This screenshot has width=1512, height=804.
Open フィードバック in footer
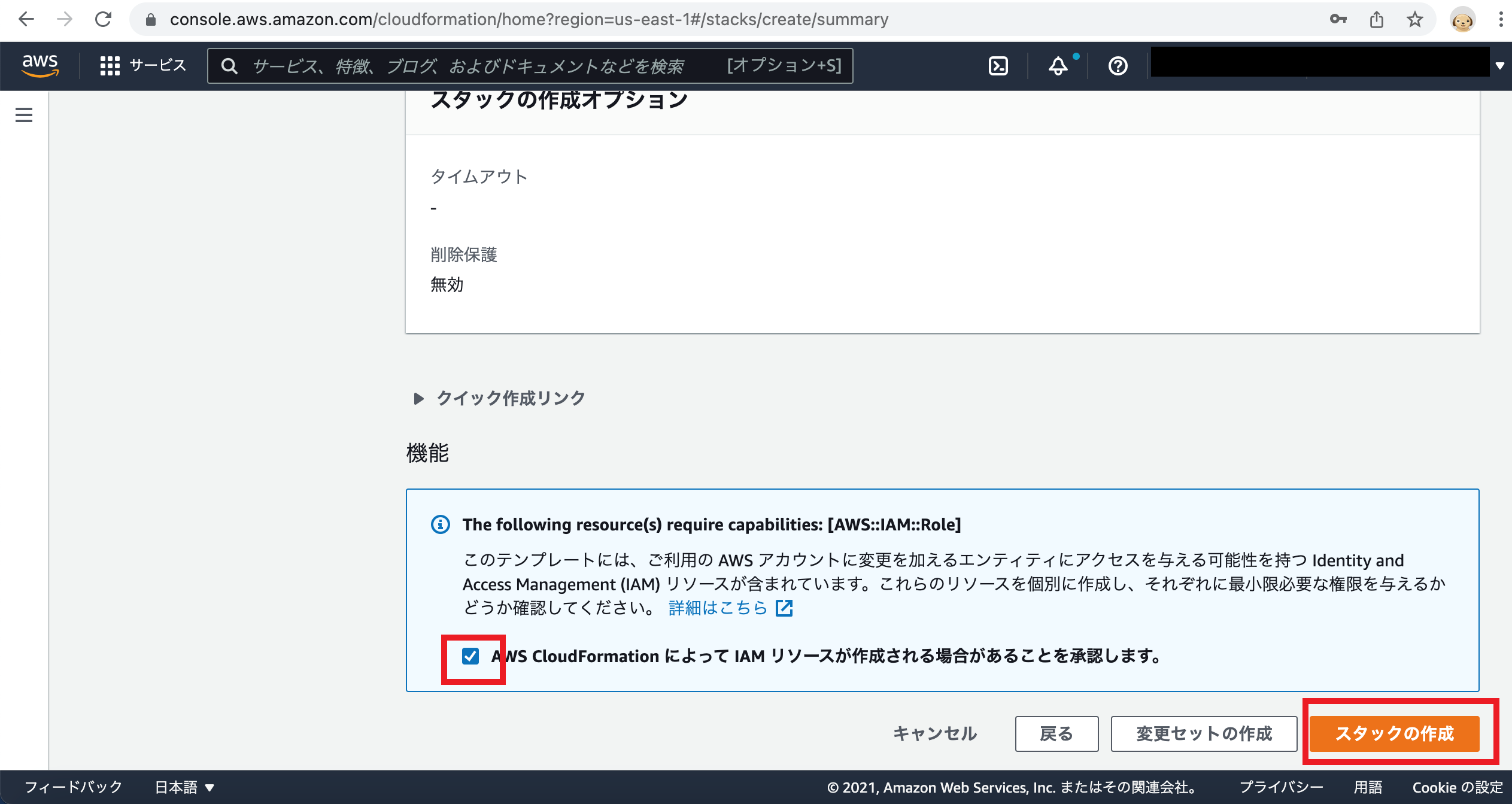pos(73,787)
